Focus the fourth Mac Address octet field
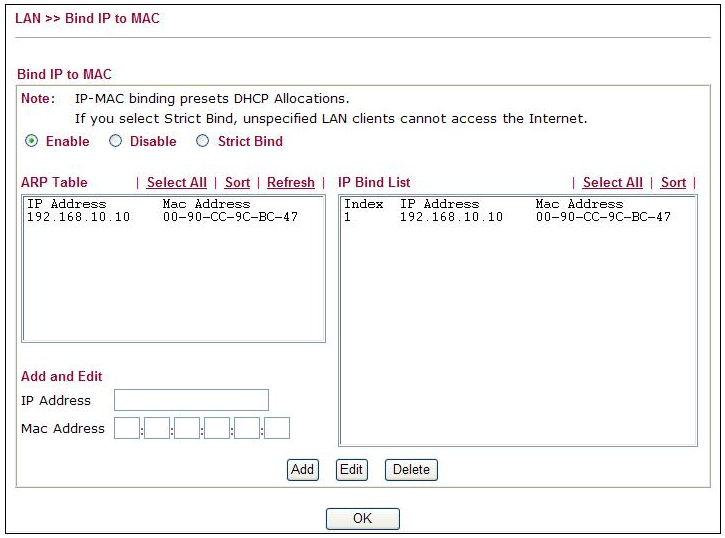The width and height of the screenshot is (725, 538). 217,429
